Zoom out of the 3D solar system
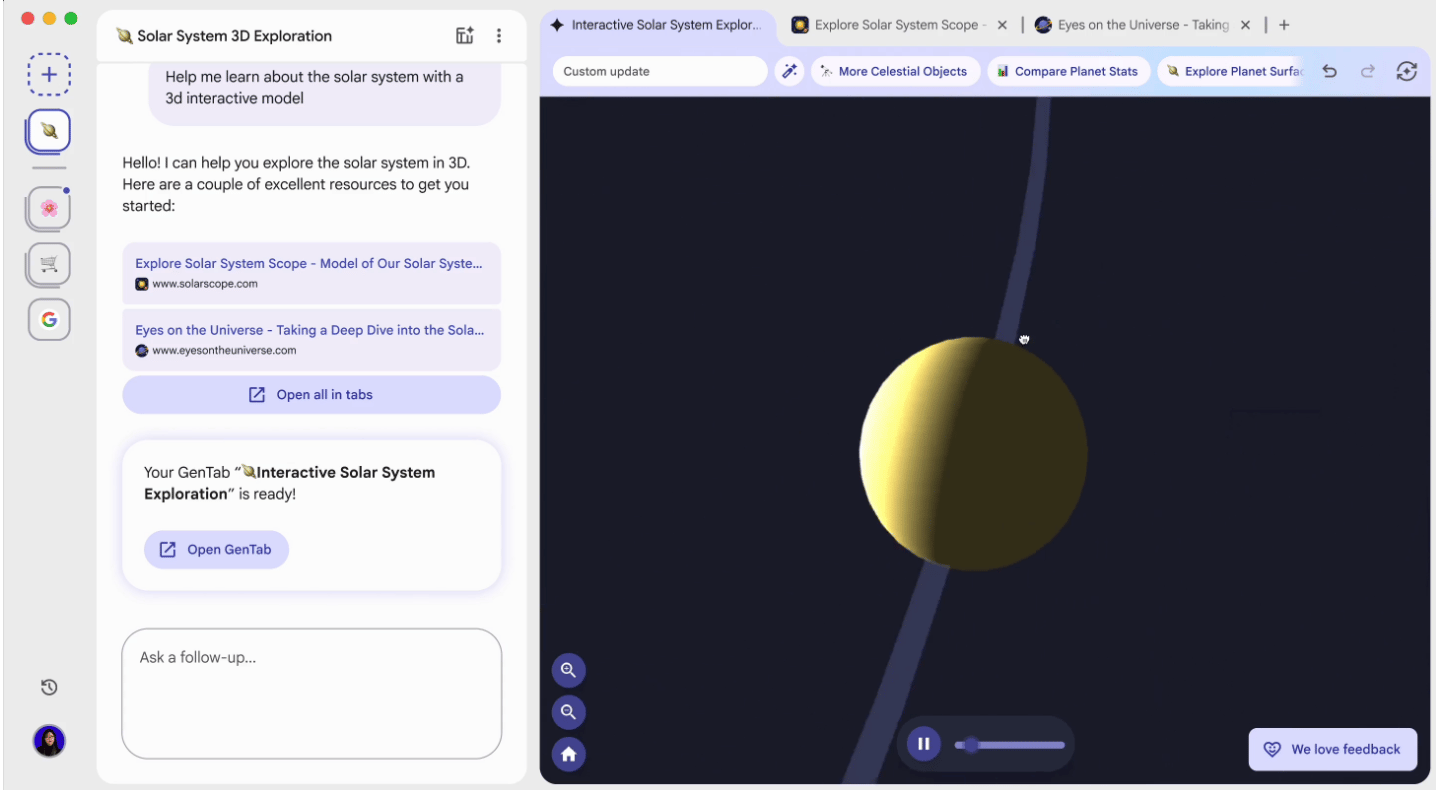Viewport: 1436px width, 790px height. [x=569, y=712]
